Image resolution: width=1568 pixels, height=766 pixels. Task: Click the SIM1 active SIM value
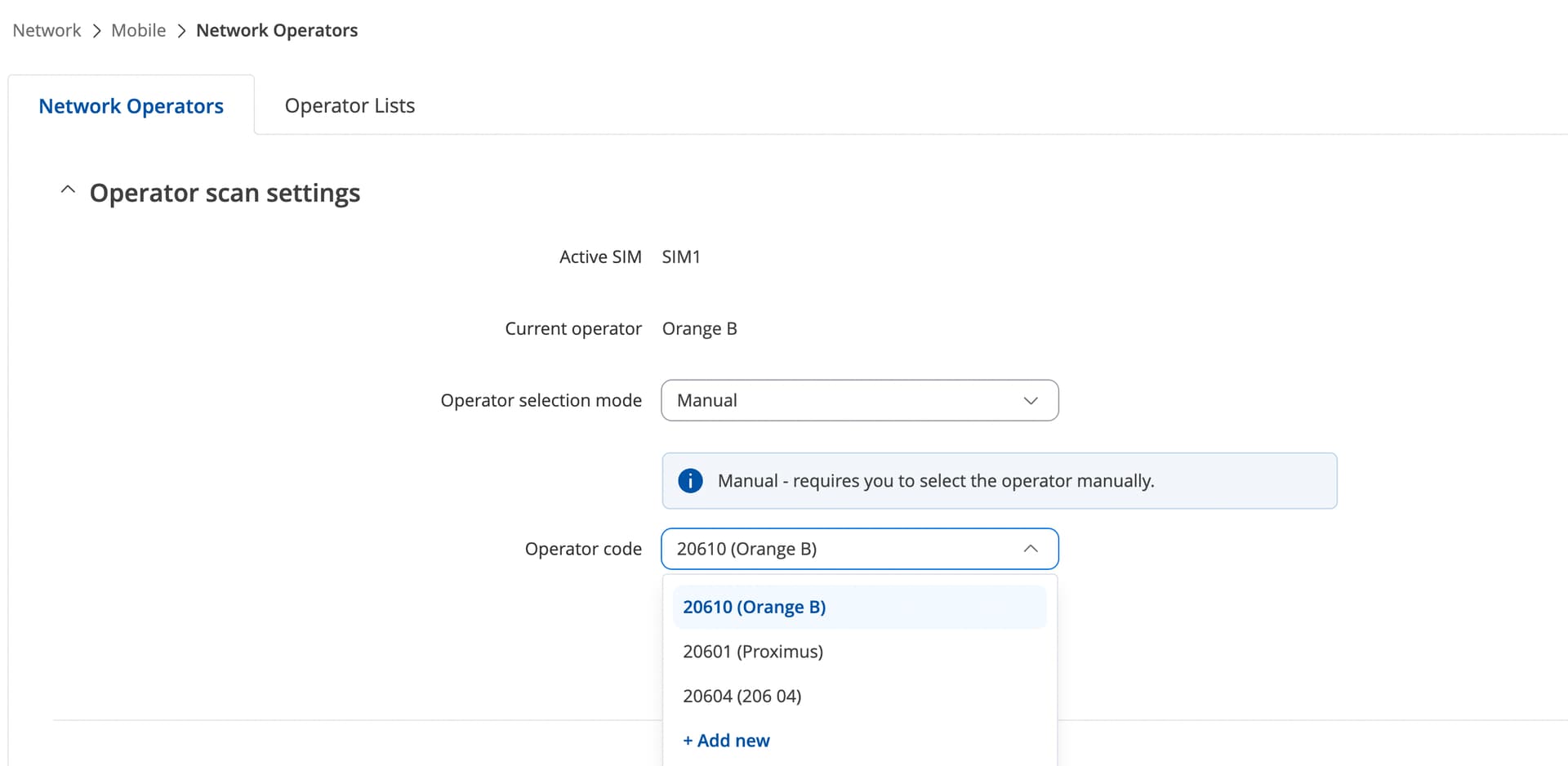coord(681,256)
